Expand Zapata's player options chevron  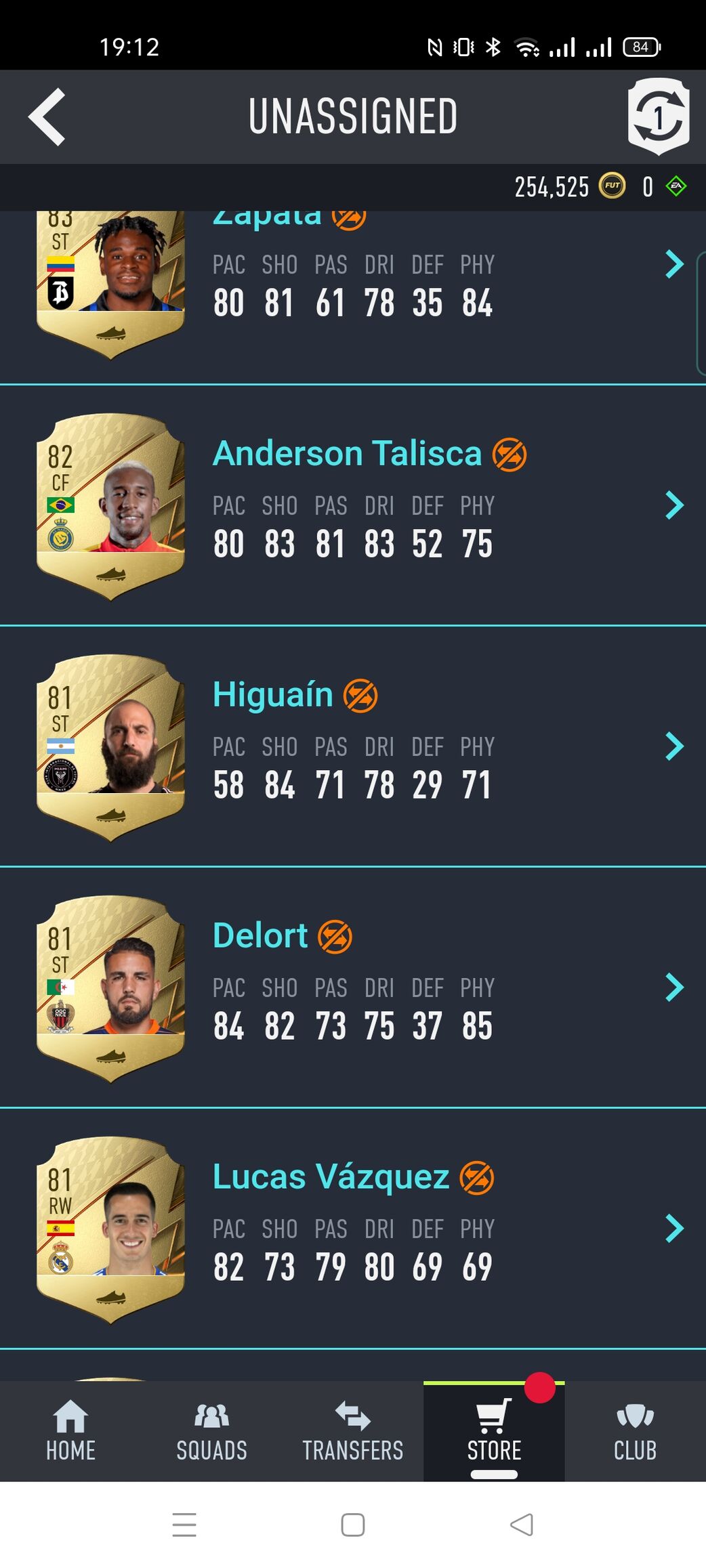coord(674,264)
